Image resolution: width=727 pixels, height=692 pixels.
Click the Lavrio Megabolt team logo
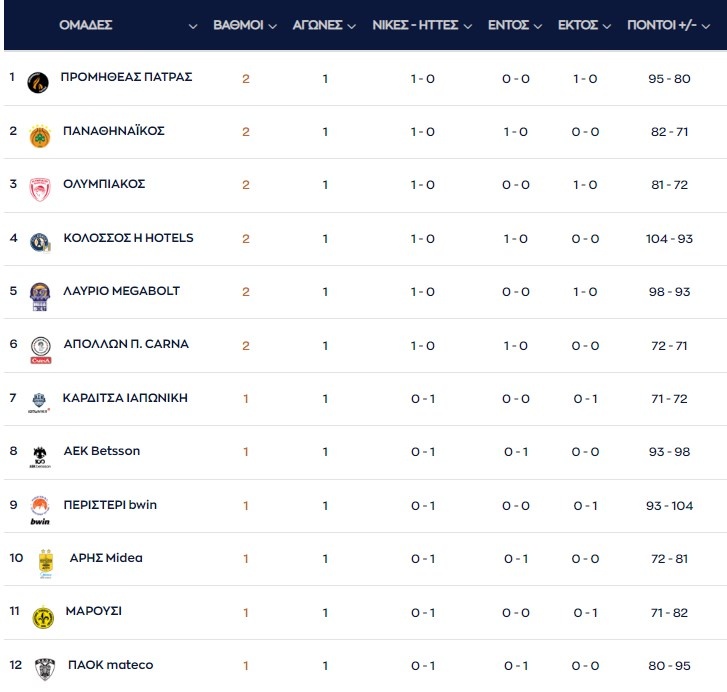[39, 296]
